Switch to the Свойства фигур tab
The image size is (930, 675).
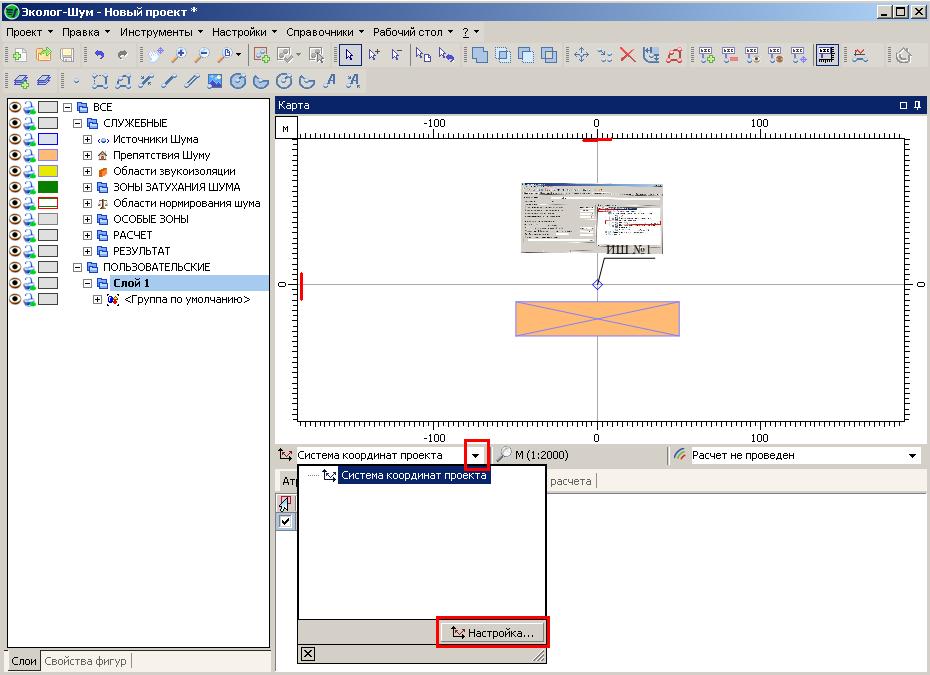pos(87,660)
